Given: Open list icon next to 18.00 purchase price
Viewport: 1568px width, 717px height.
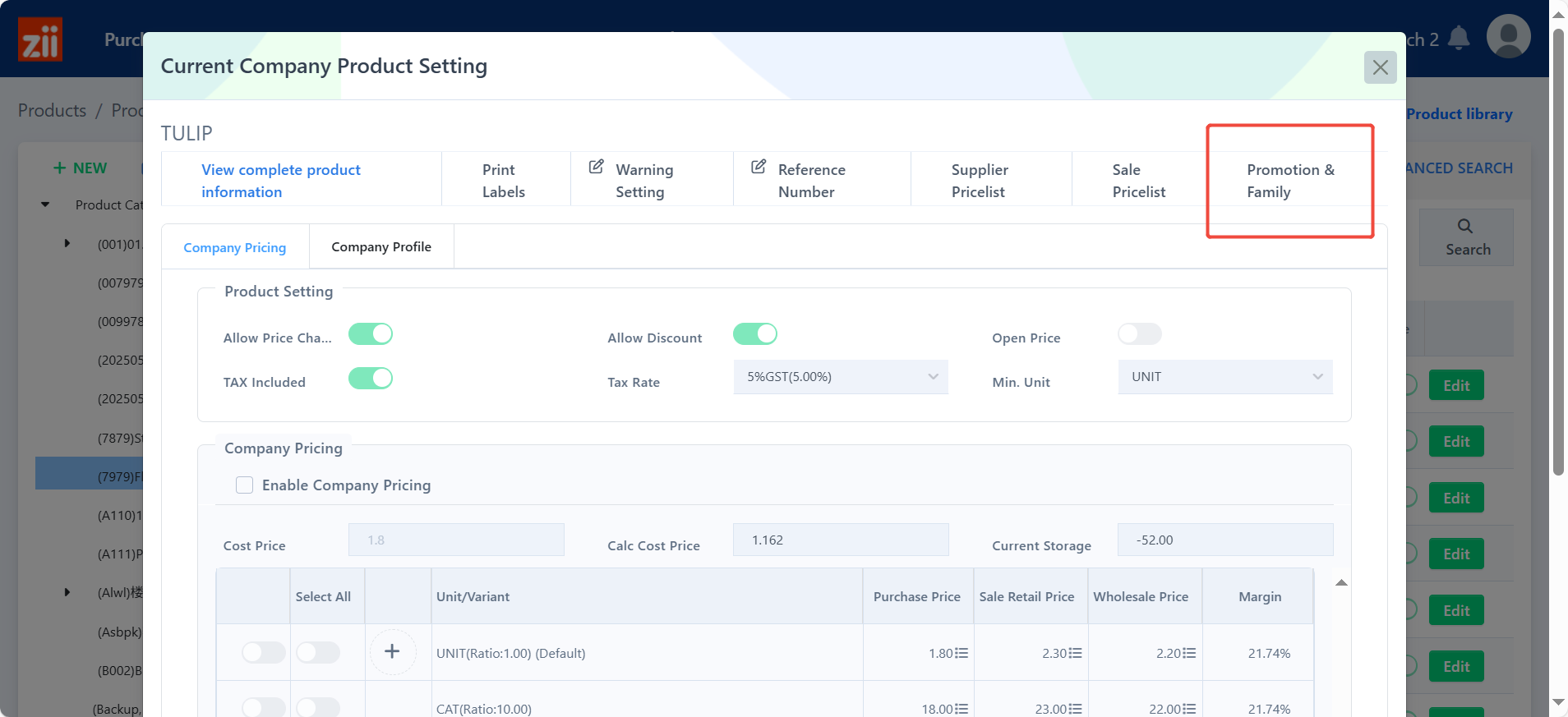Looking at the screenshot, I should pos(962,709).
